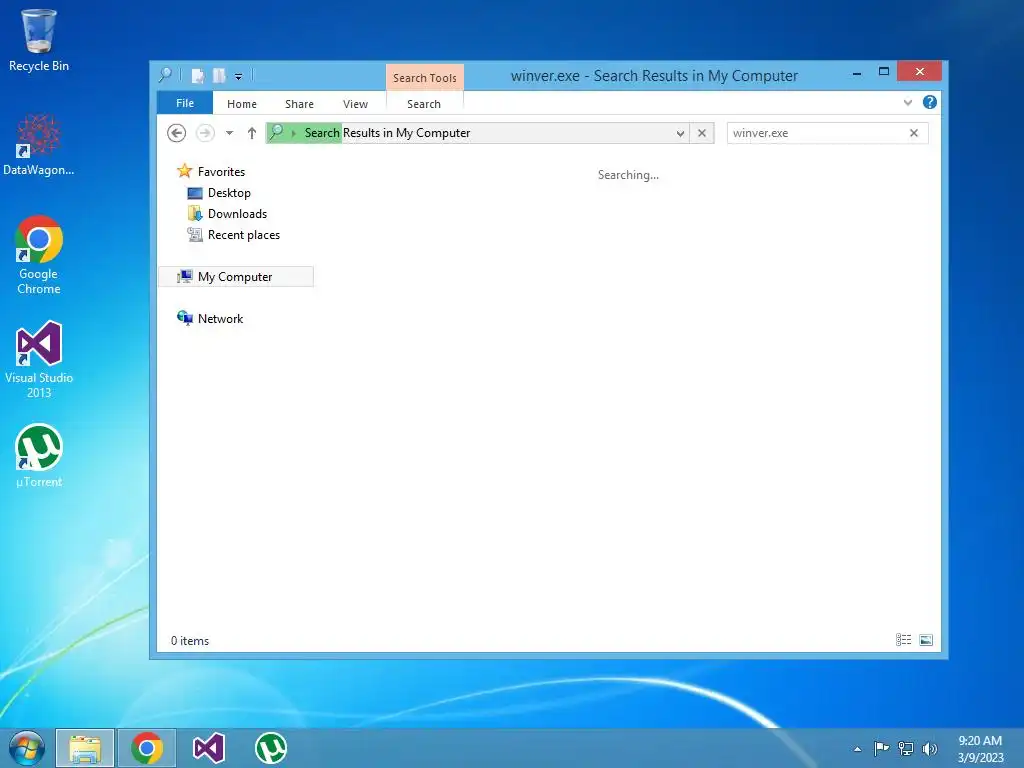The height and width of the screenshot is (768, 1024).
Task: Maximize the search results window
Action: click(884, 72)
